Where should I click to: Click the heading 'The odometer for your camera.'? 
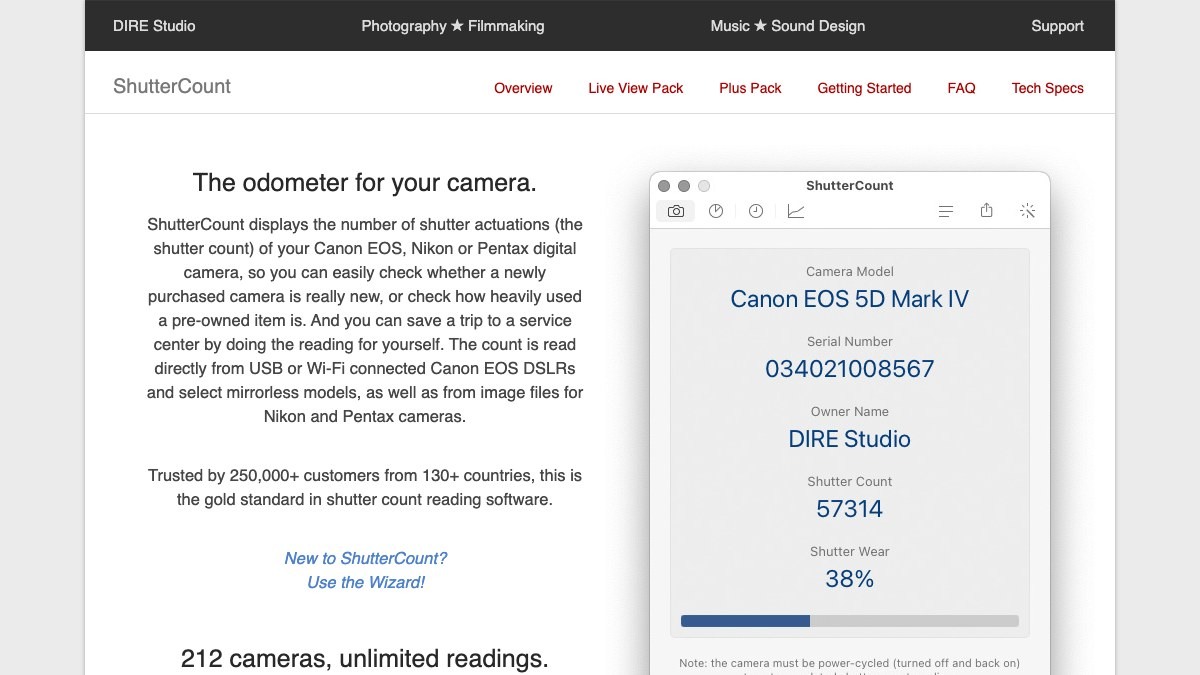pyautogui.click(x=365, y=183)
